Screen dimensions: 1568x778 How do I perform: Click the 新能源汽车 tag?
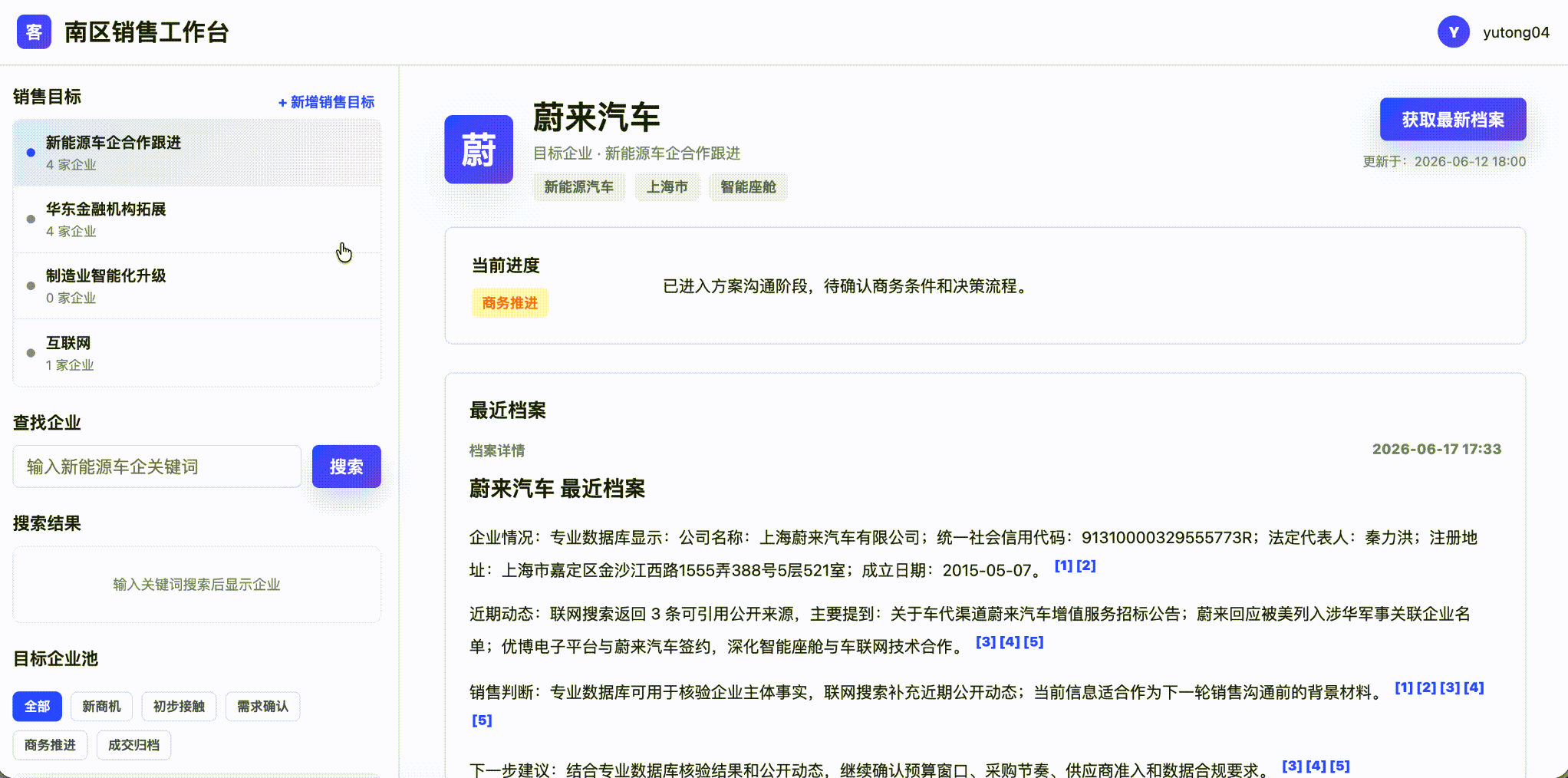[579, 187]
